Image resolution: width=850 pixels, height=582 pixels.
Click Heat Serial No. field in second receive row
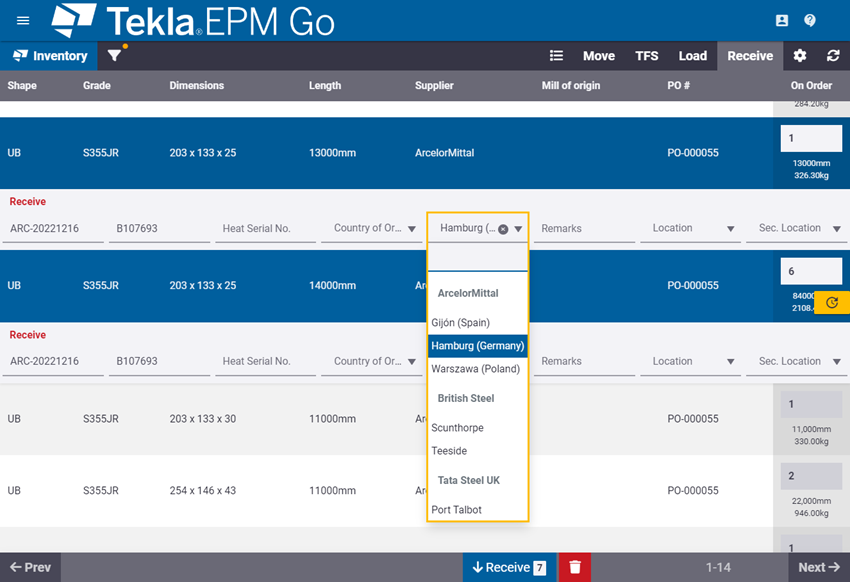click(265, 361)
